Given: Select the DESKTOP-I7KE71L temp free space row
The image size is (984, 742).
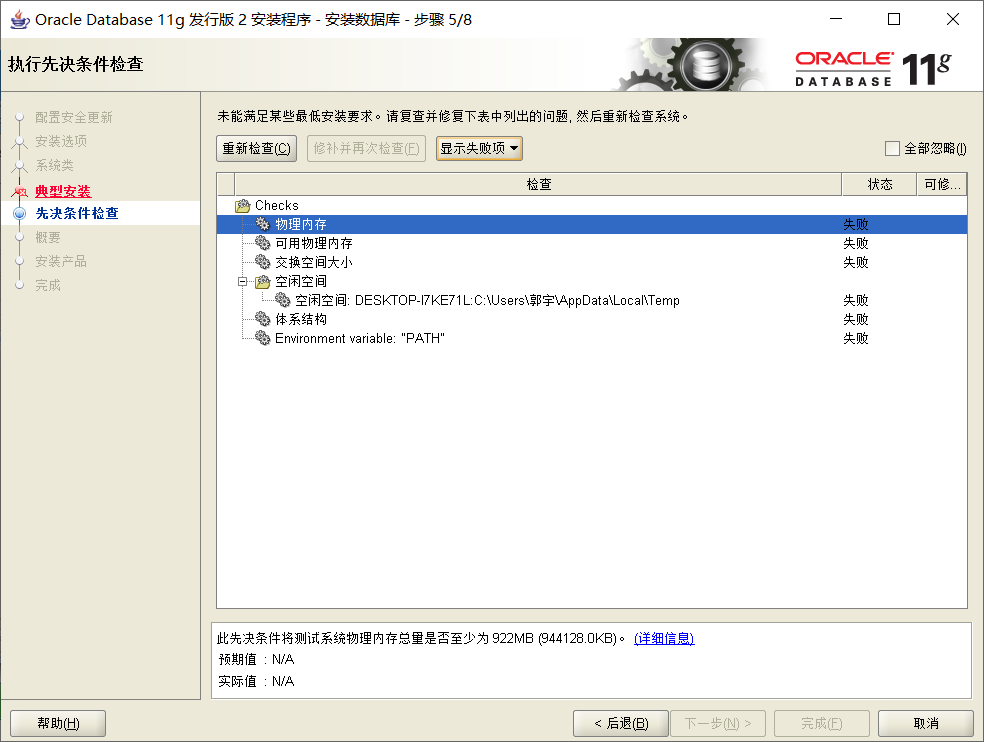Looking at the screenshot, I should (x=592, y=300).
